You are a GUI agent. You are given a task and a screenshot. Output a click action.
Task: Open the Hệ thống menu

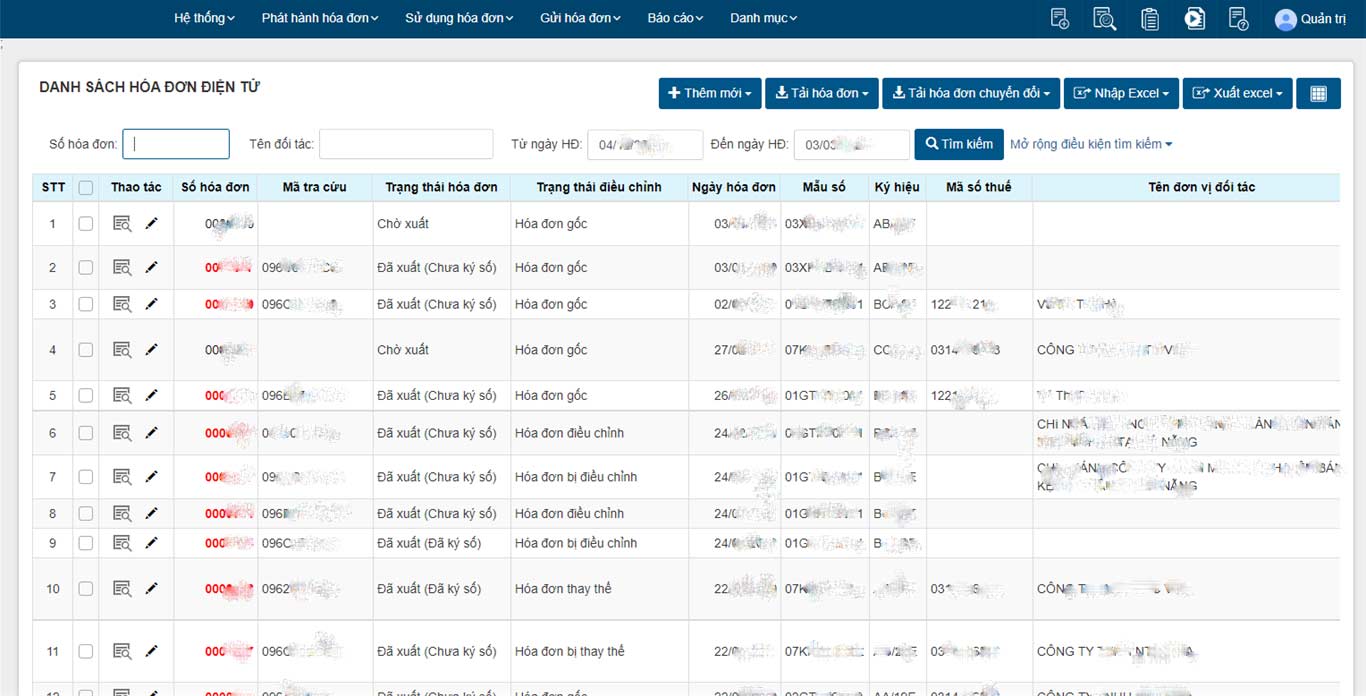pos(204,18)
